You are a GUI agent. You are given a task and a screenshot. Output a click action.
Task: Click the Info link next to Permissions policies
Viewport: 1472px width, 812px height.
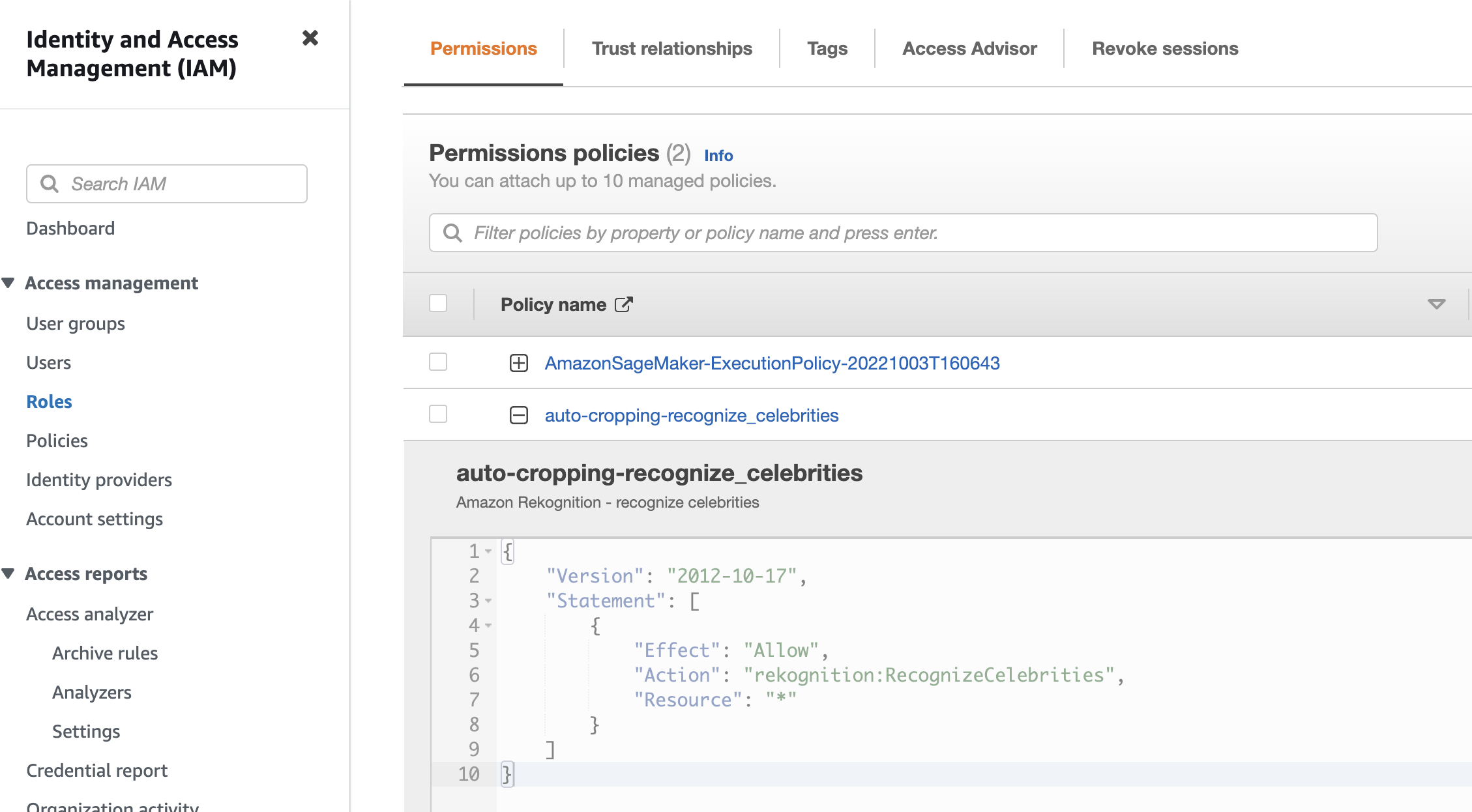717,155
